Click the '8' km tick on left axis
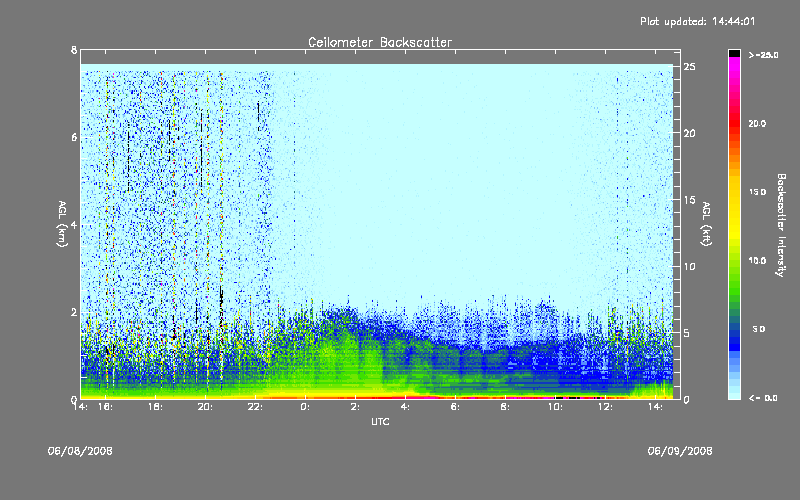 coord(74,51)
